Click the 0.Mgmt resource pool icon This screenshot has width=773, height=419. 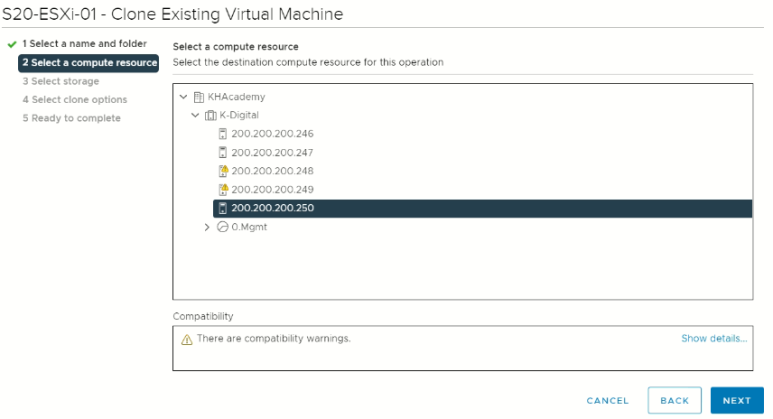(223, 227)
